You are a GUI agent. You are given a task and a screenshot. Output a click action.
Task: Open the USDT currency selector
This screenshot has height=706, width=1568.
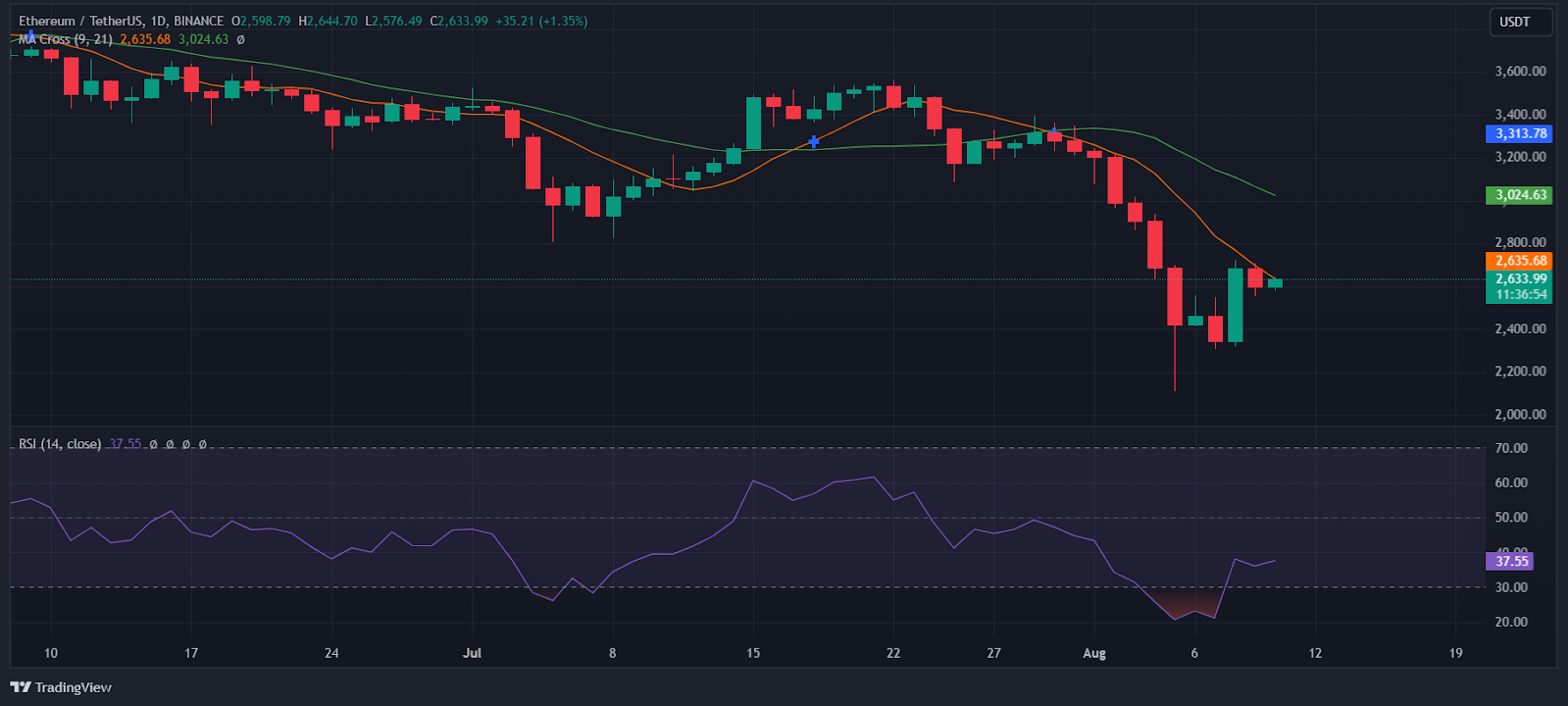point(1521,22)
